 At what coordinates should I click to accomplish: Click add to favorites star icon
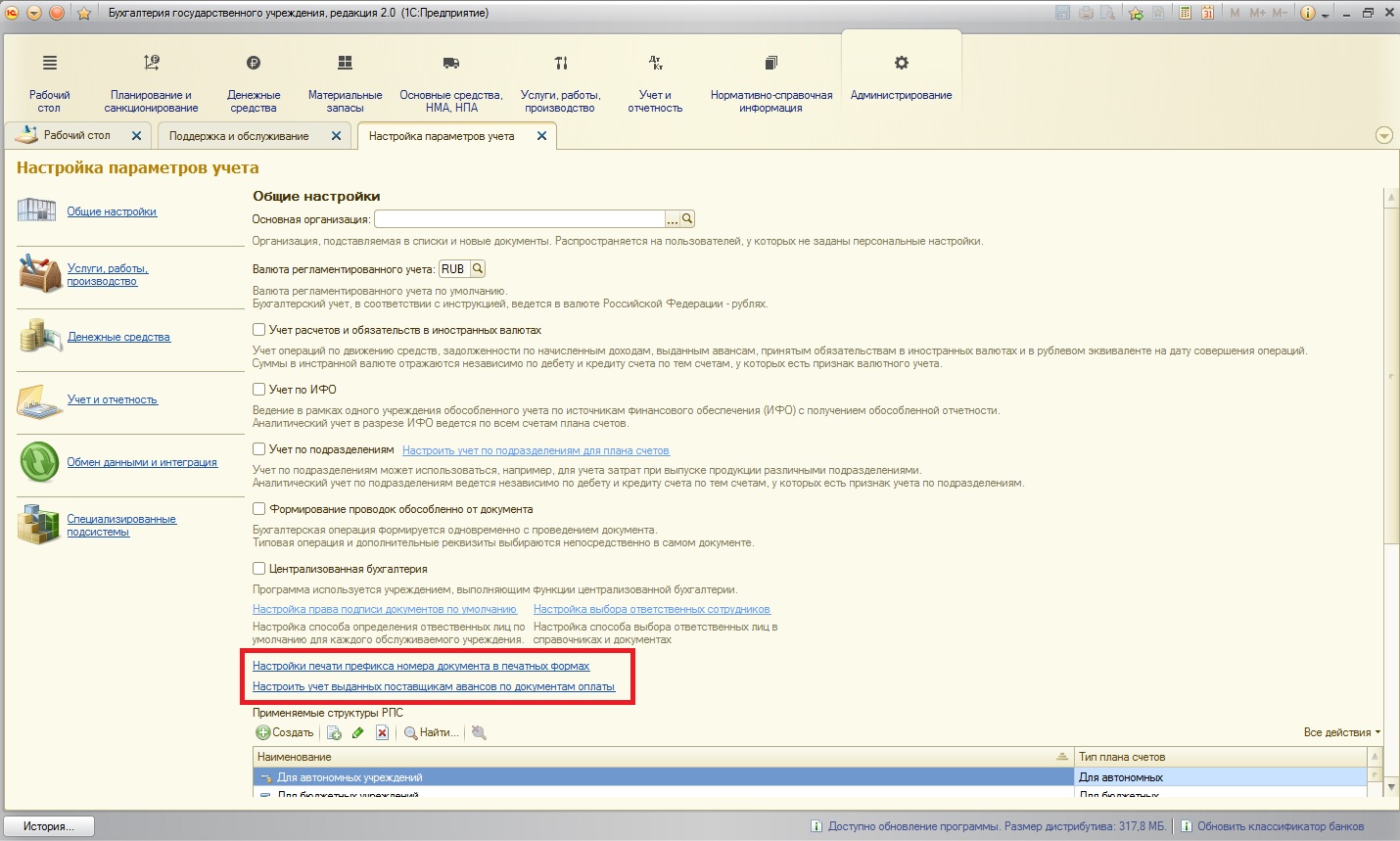click(1136, 13)
